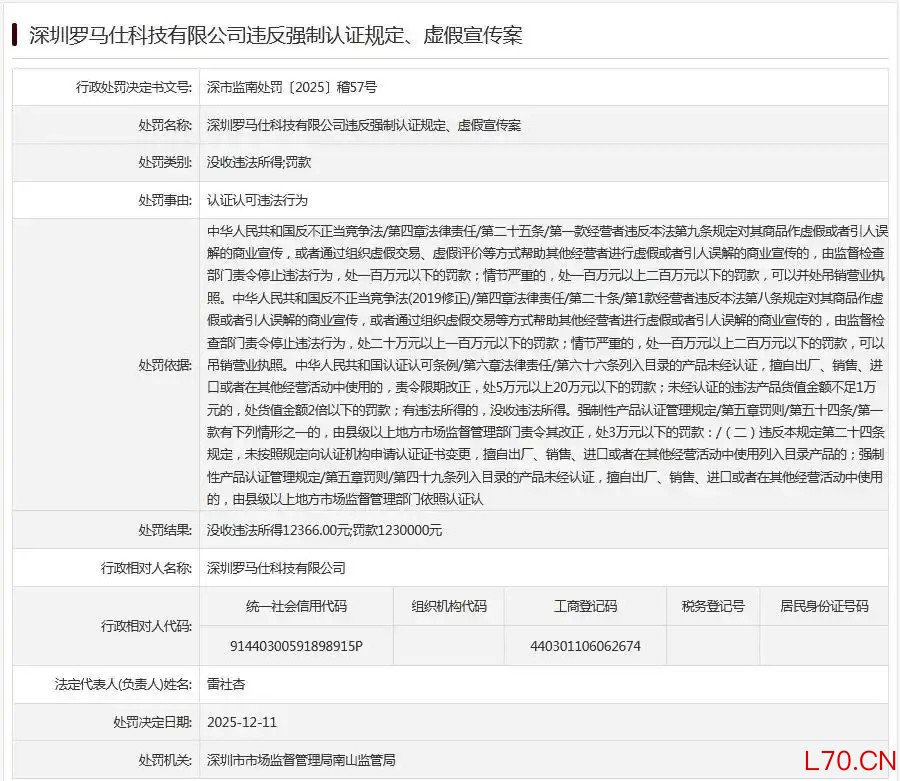900x781 pixels.
Task: Click the 没收违法所得;罚款 penalty category value
Action: click(x=258, y=162)
